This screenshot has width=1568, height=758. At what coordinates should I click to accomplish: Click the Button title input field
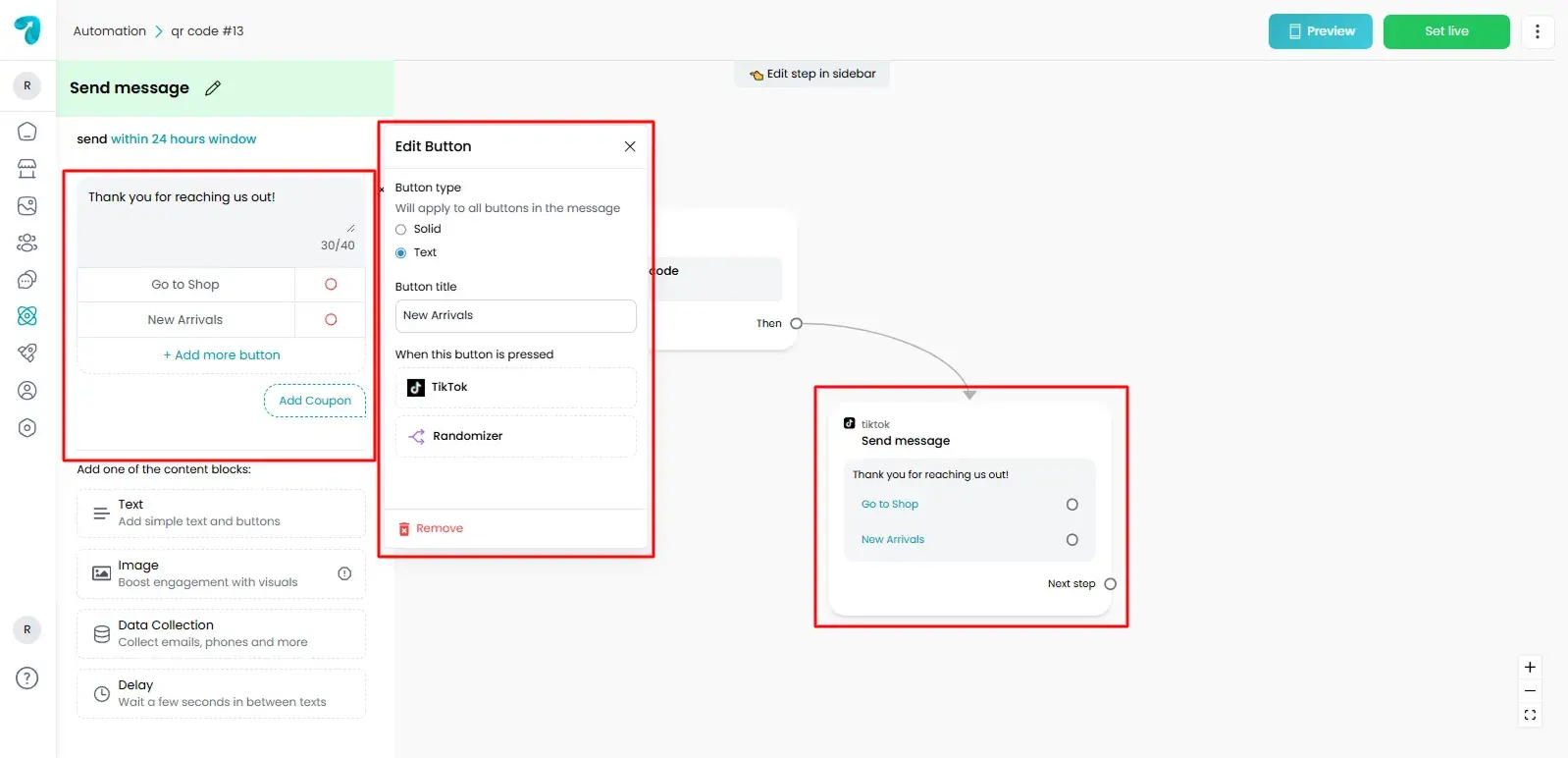[x=515, y=316]
